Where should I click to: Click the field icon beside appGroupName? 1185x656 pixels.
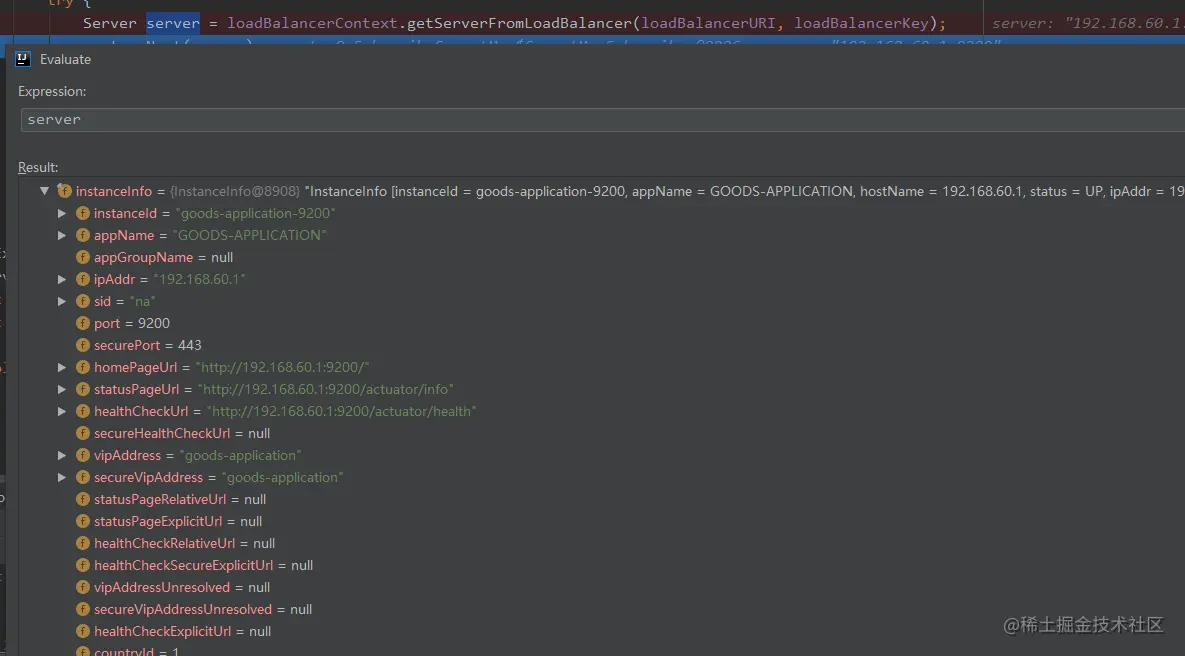point(83,257)
